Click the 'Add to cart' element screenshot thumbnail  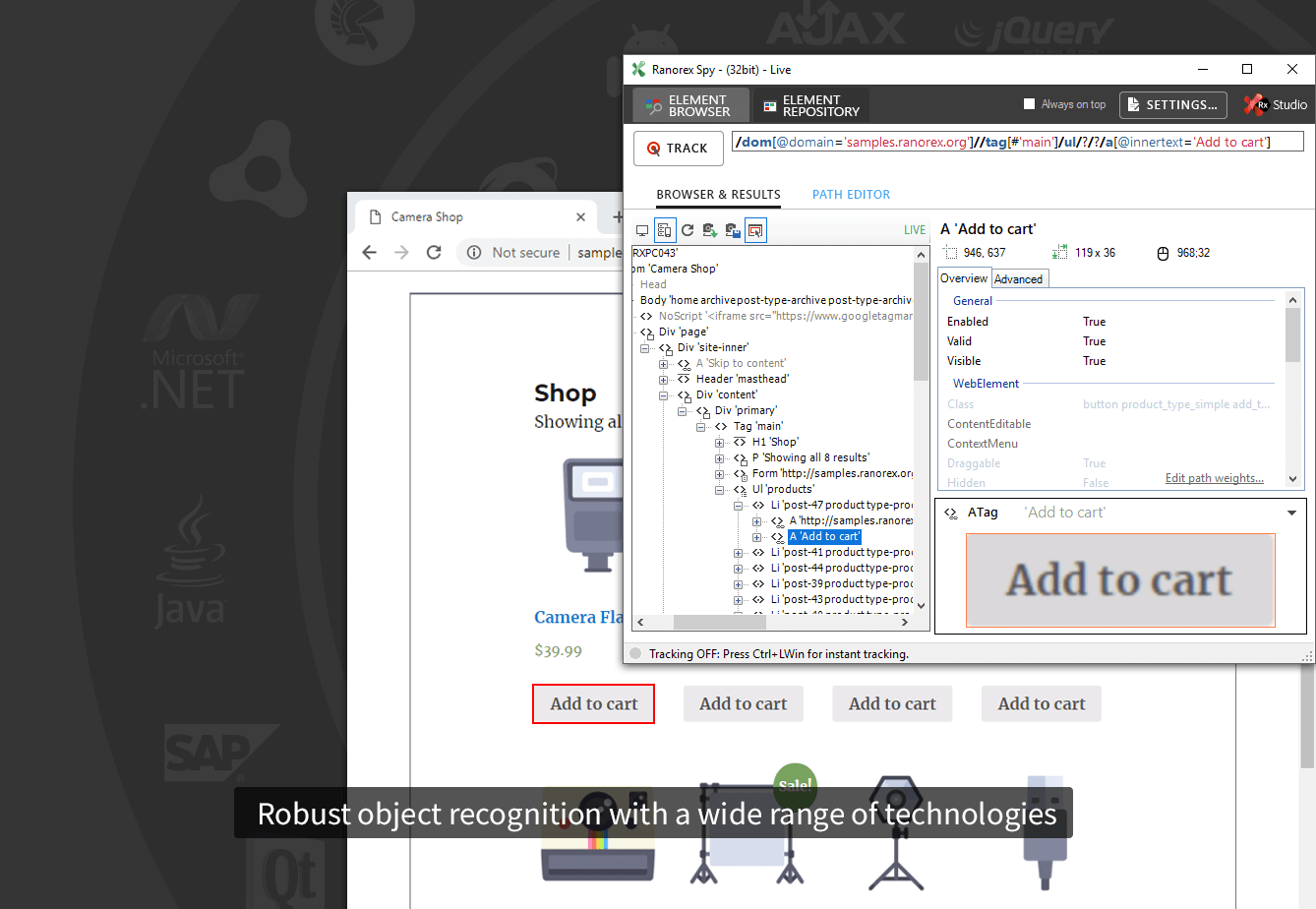pyautogui.click(x=1120, y=580)
